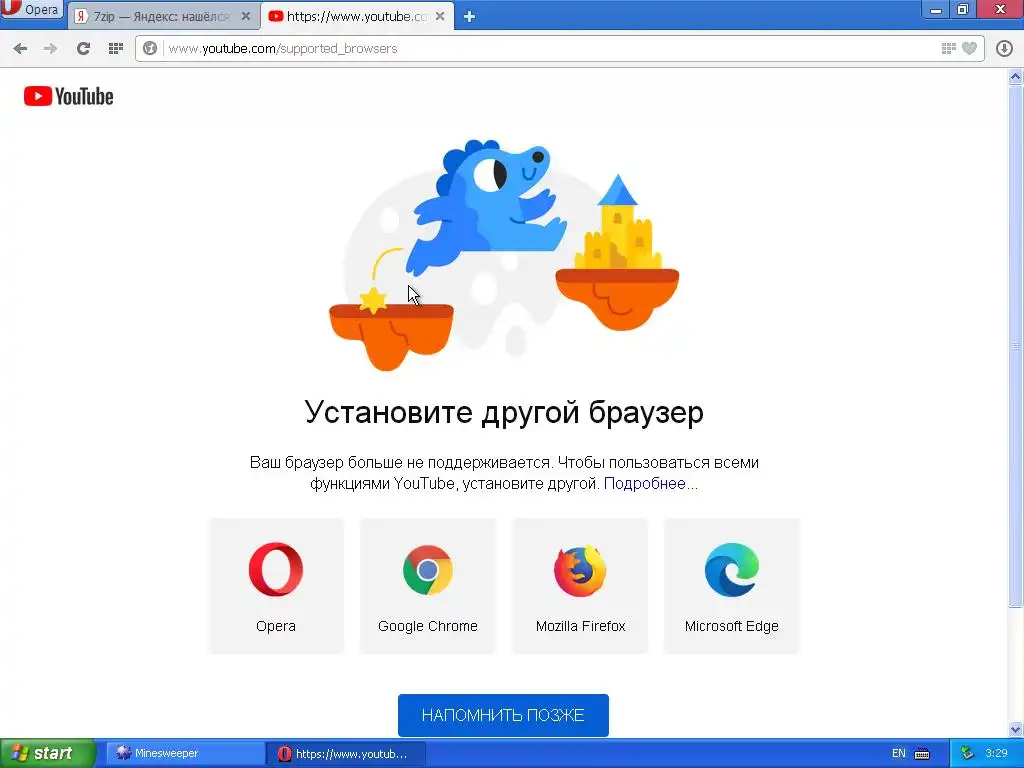The height and width of the screenshot is (768, 1024).
Task: Open the Speed Dial grid
Action: pos(116,48)
